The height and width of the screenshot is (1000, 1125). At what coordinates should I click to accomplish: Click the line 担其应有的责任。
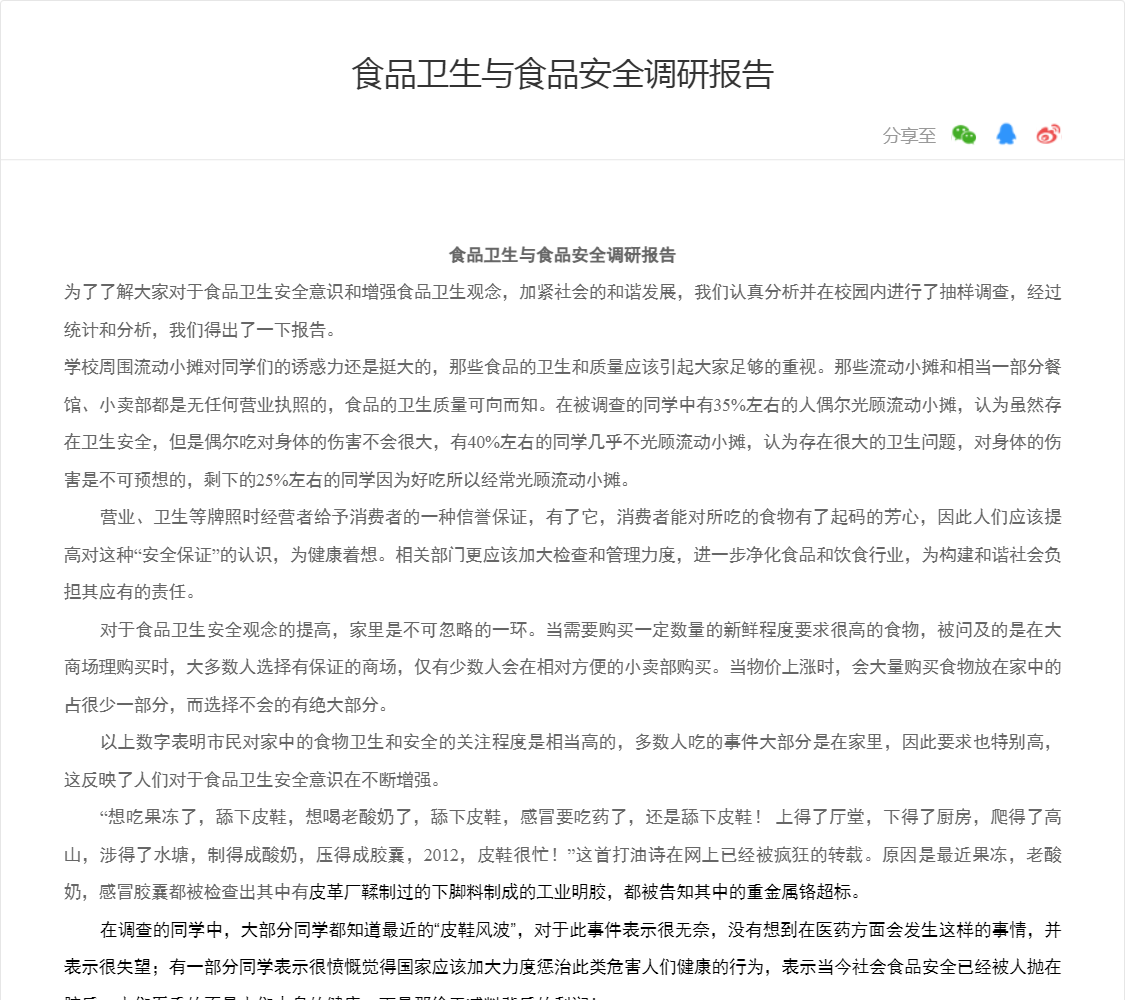130,592
